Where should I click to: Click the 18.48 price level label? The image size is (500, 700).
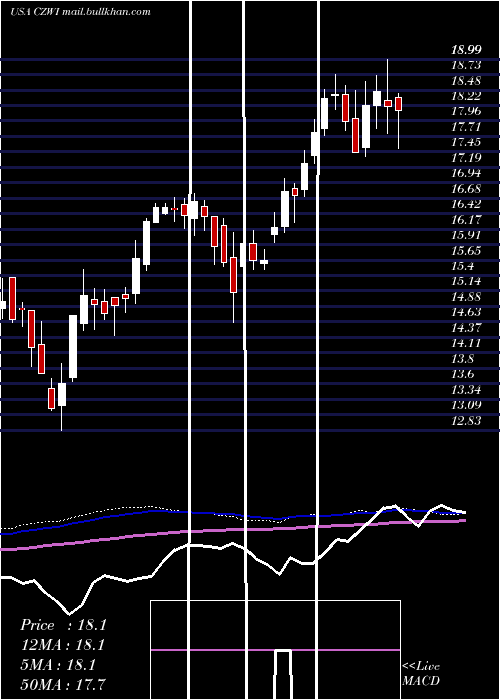coord(466,81)
